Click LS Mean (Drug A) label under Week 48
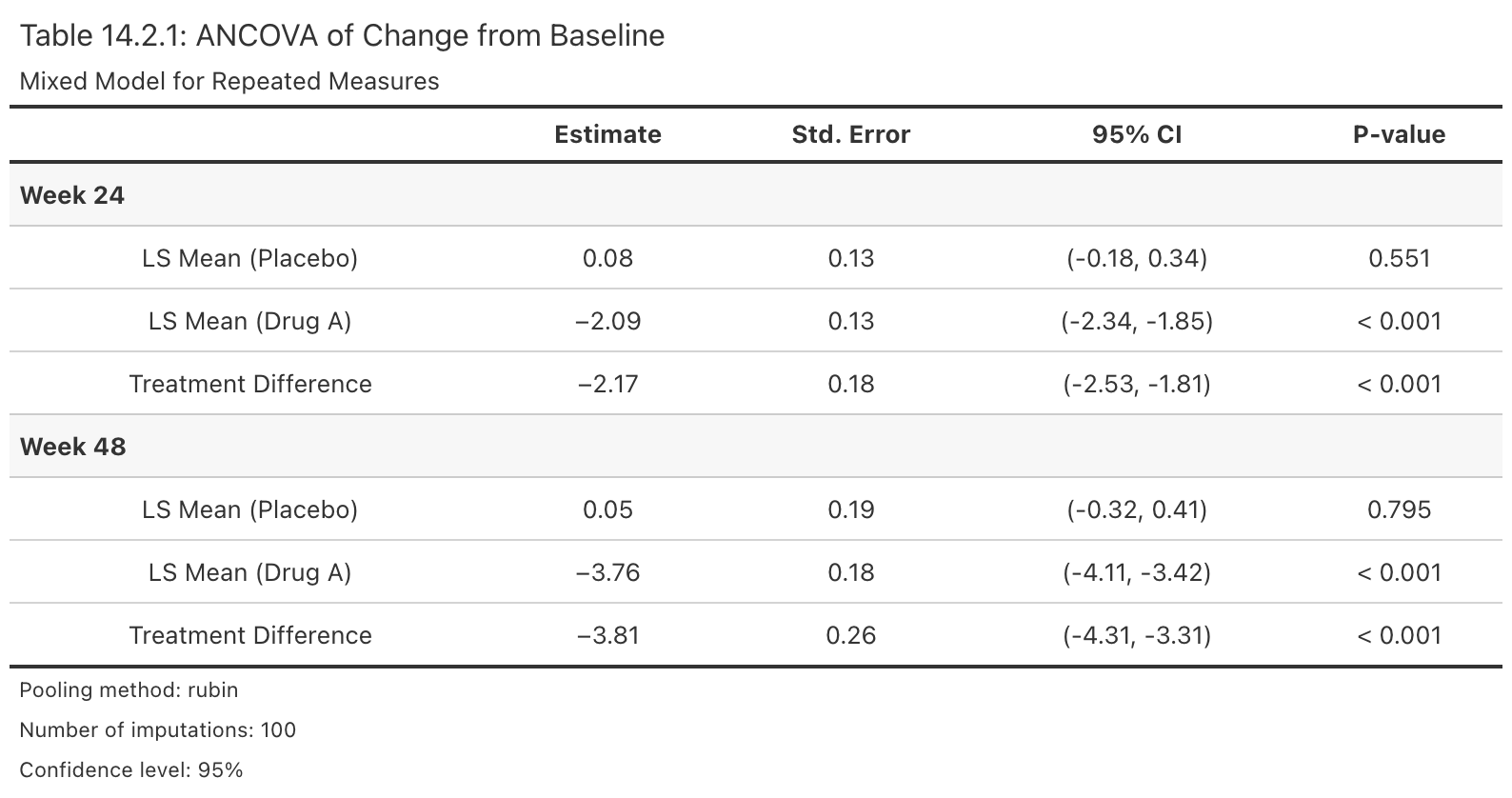Image resolution: width=1512 pixels, height=798 pixels. [249, 572]
